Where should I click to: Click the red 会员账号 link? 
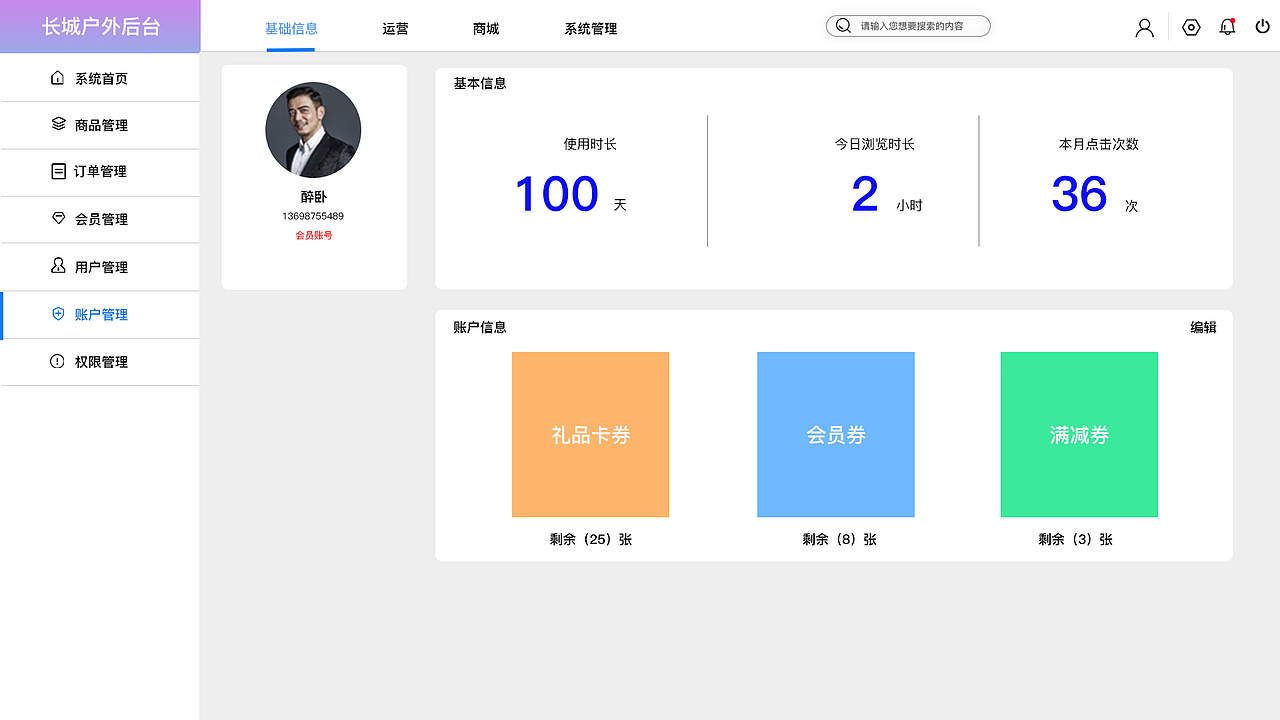click(x=314, y=235)
